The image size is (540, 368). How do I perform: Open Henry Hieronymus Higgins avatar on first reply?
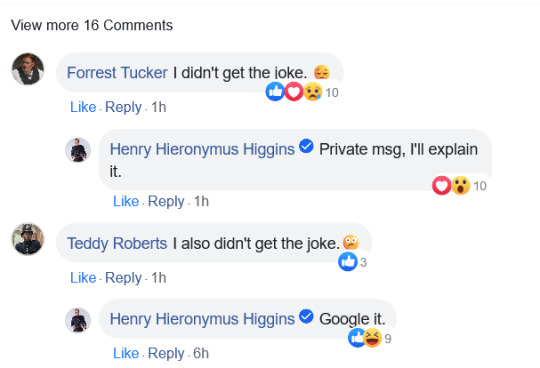point(78,150)
